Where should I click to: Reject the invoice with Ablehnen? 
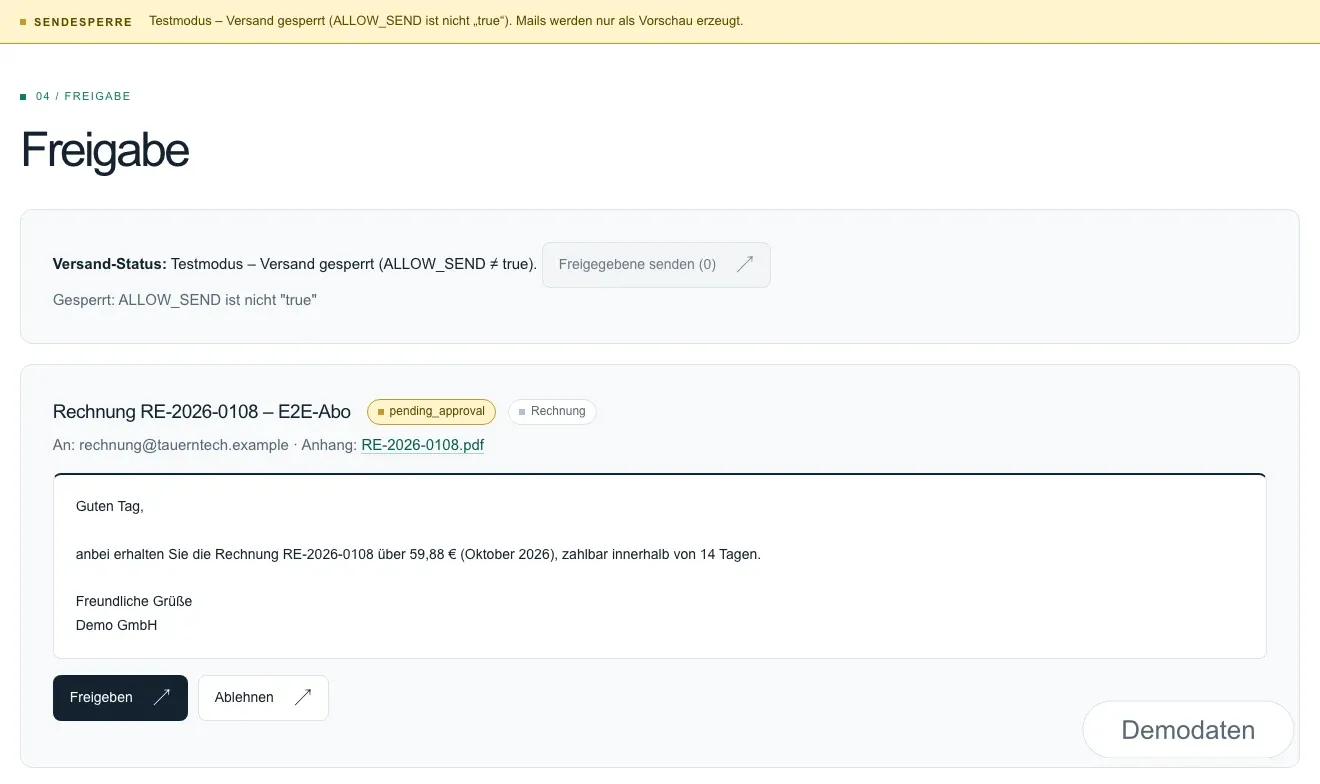263,698
